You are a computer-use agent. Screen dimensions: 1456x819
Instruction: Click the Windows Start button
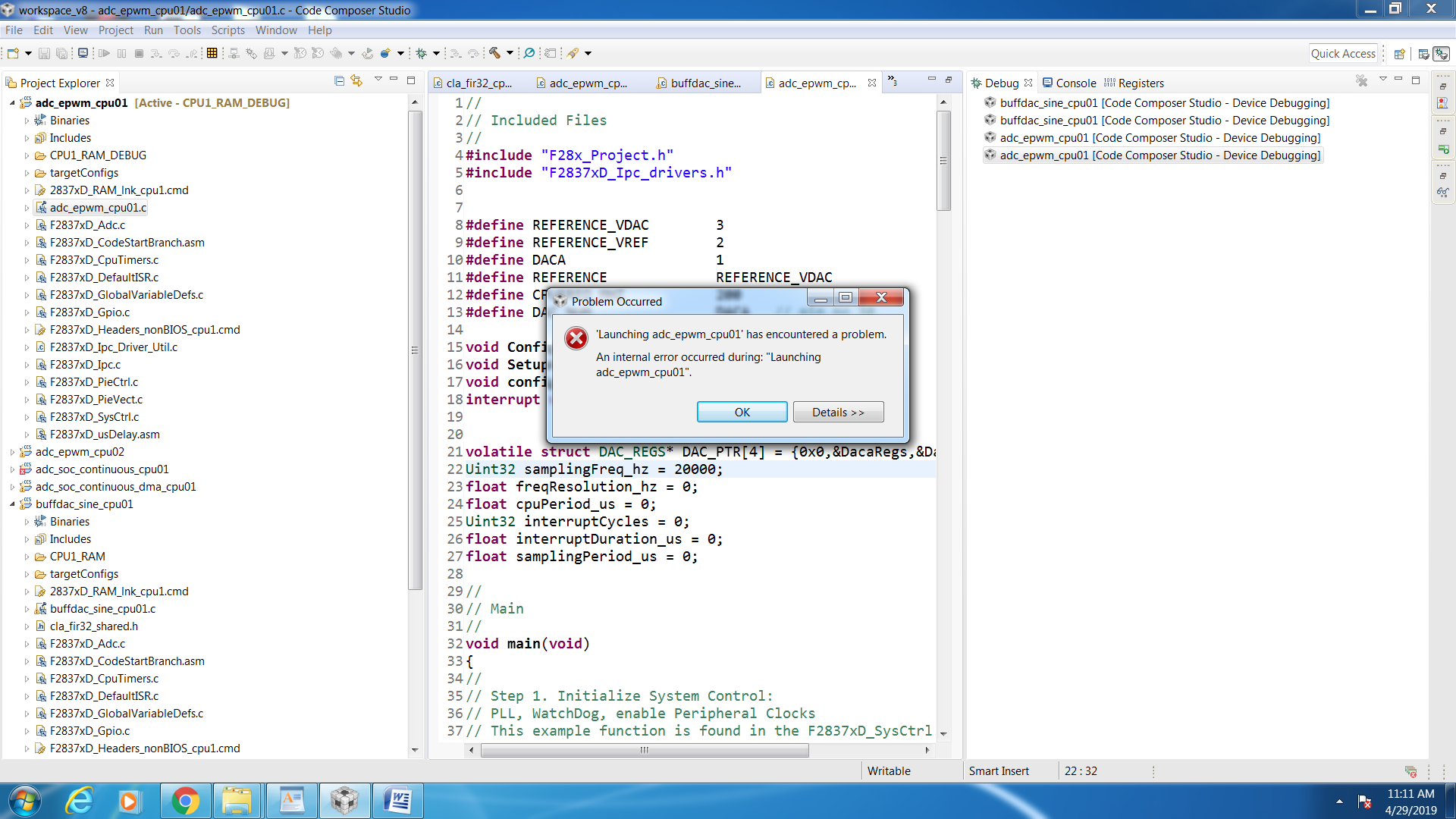tap(24, 801)
